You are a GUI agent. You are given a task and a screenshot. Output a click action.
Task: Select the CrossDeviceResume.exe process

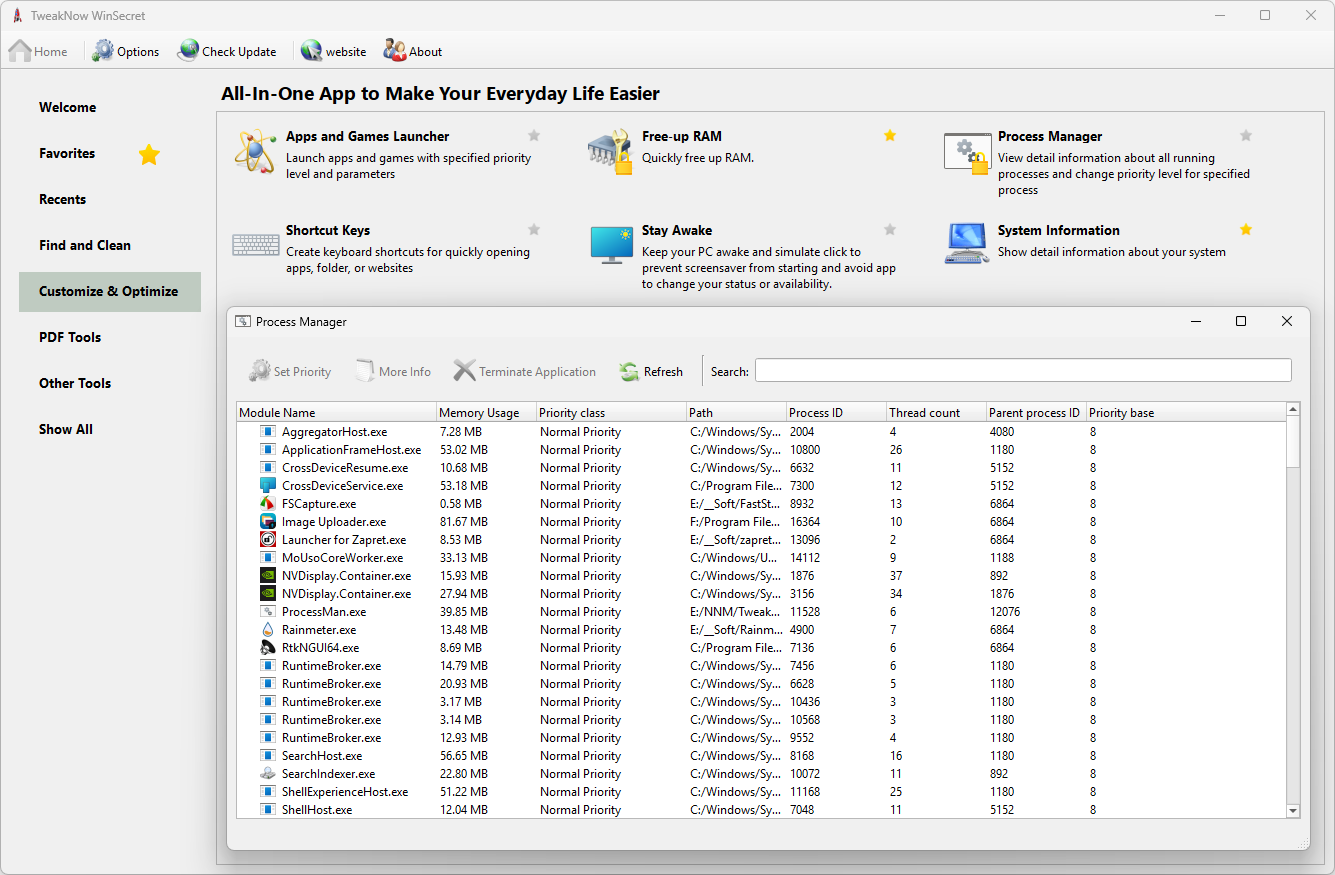pos(761,468)
